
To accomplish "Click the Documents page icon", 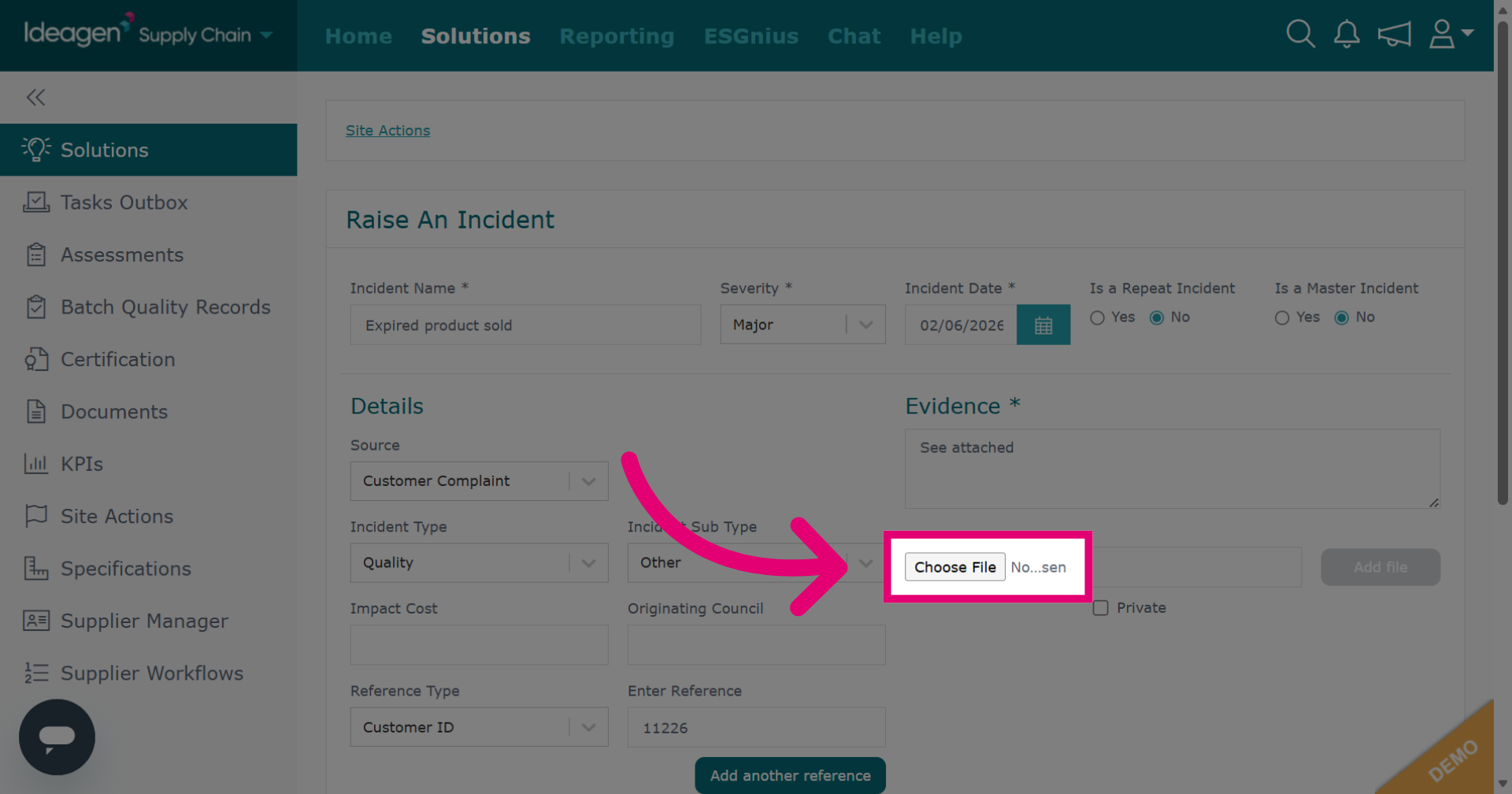I will [36, 411].
